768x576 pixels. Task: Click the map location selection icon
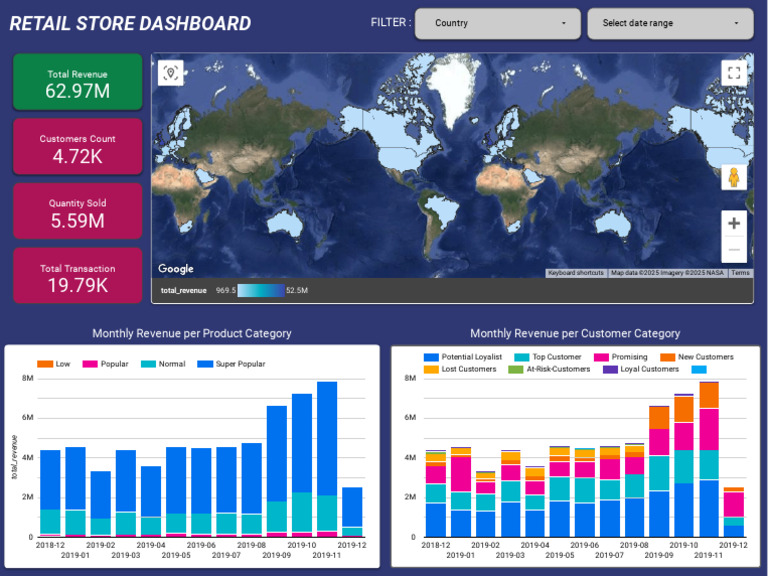click(170, 73)
